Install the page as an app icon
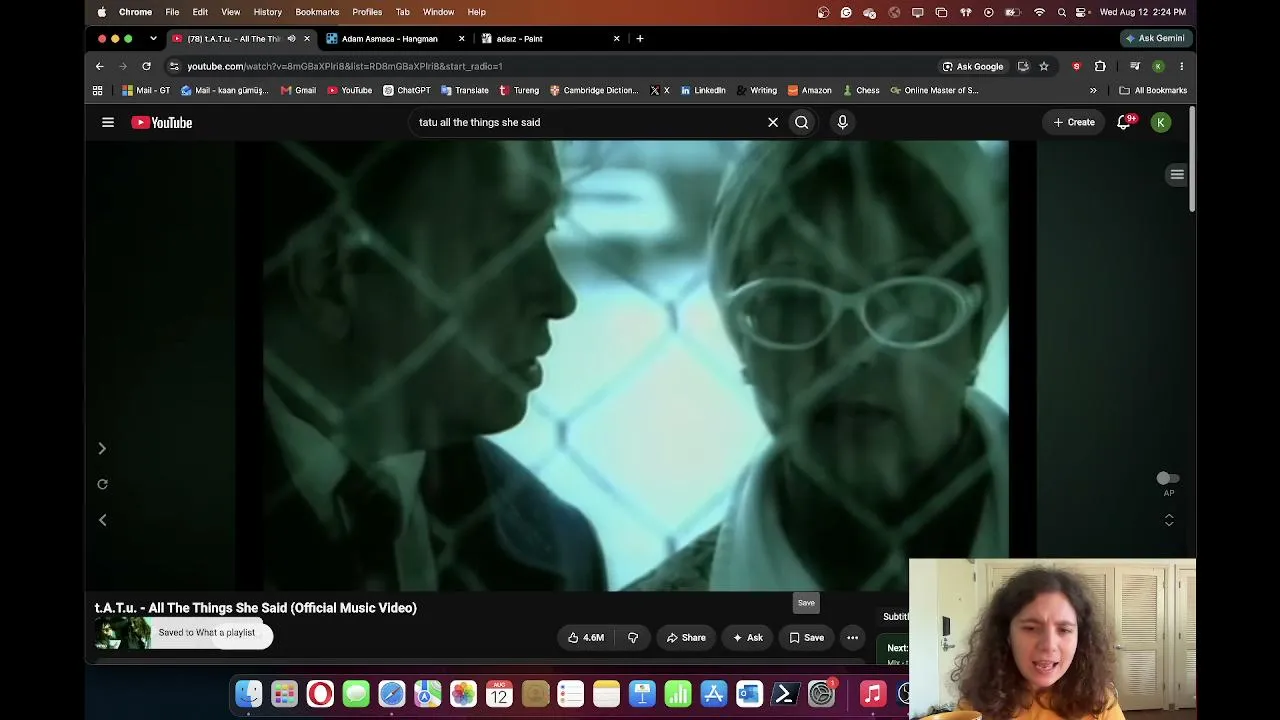Viewport: 1280px width, 720px height. pyautogui.click(x=1023, y=66)
